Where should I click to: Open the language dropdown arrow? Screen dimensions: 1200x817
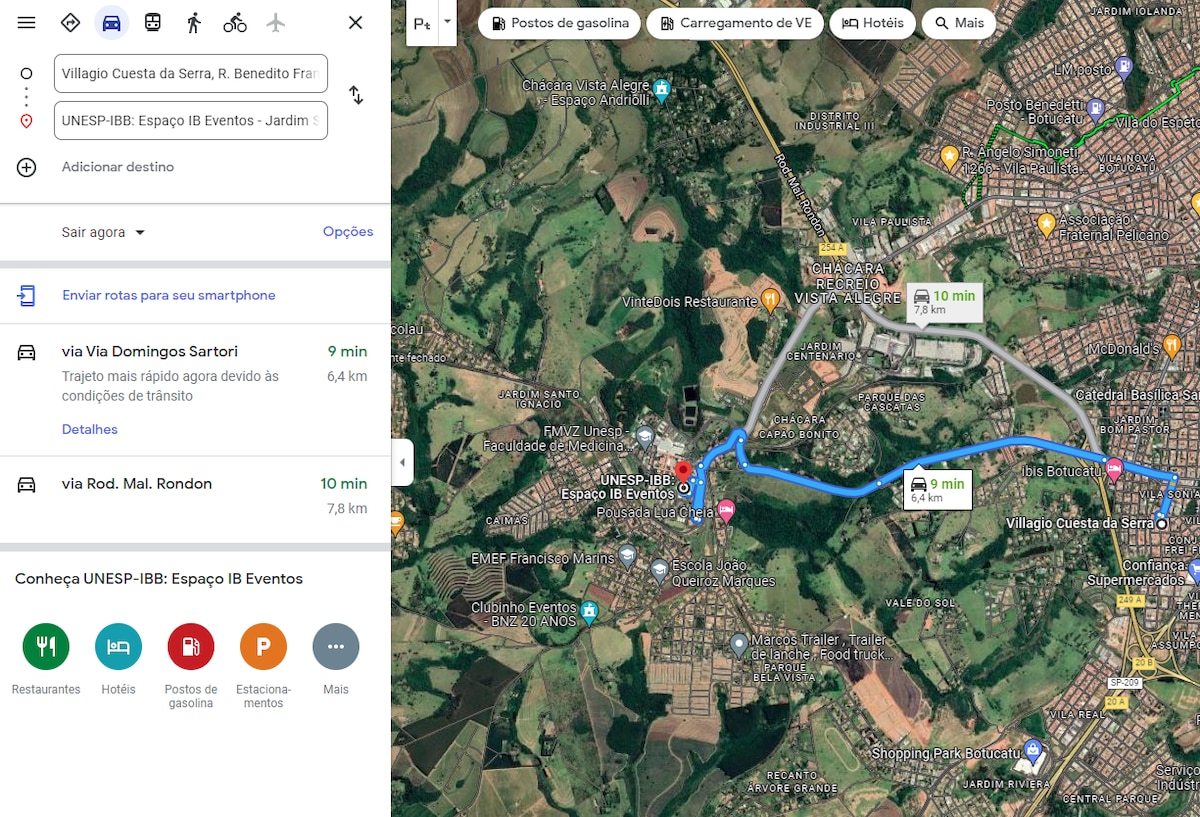click(x=447, y=22)
